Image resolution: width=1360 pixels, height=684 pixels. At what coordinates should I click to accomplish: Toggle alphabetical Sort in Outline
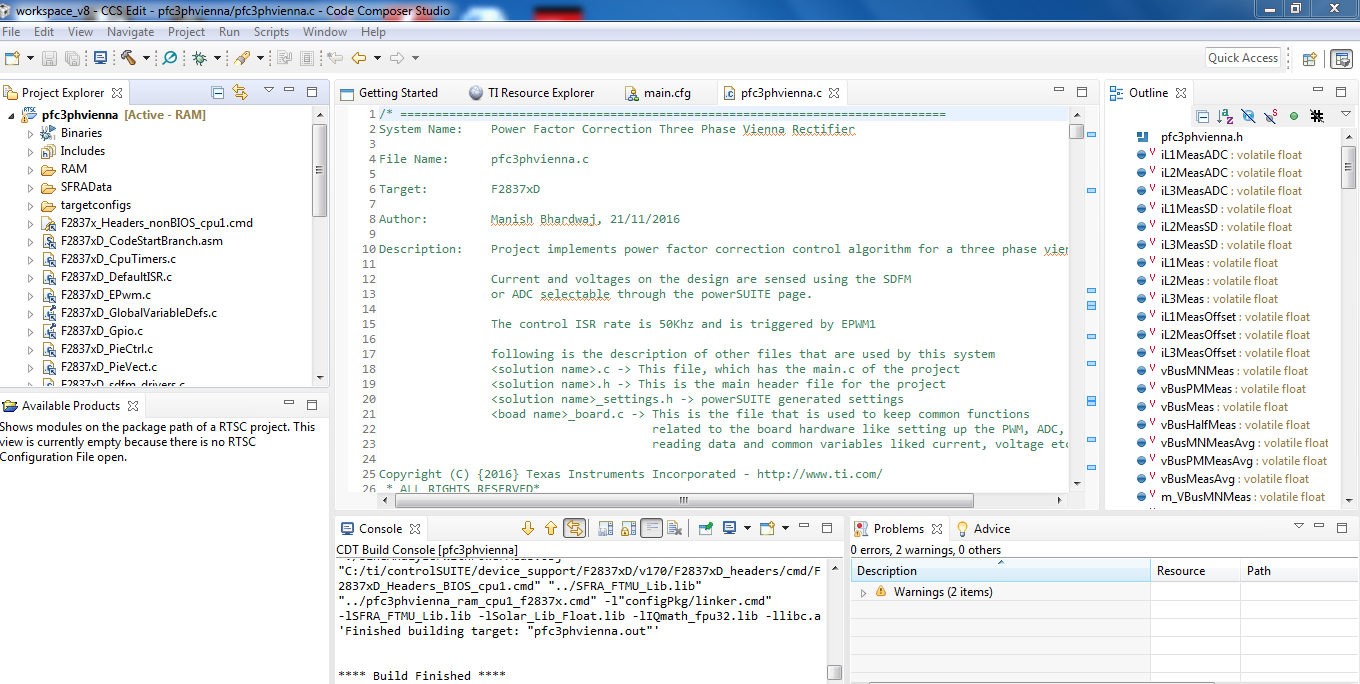tap(1225, 116)
